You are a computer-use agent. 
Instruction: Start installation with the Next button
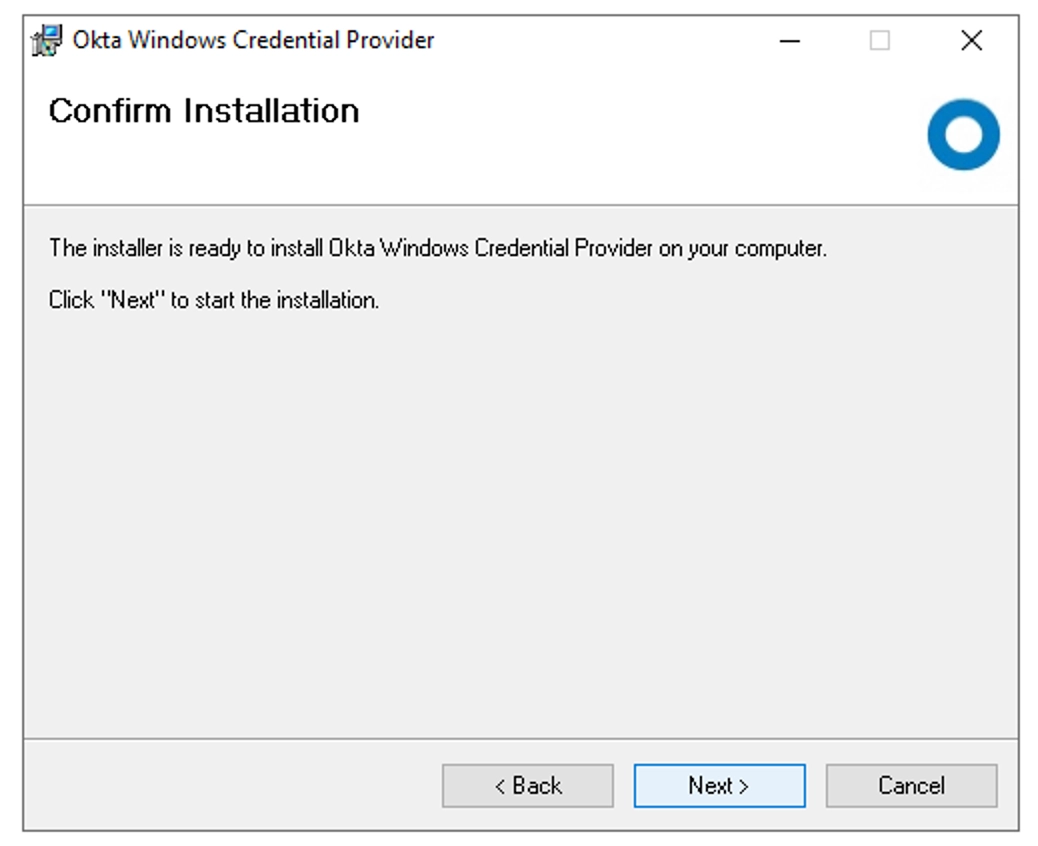720,786
